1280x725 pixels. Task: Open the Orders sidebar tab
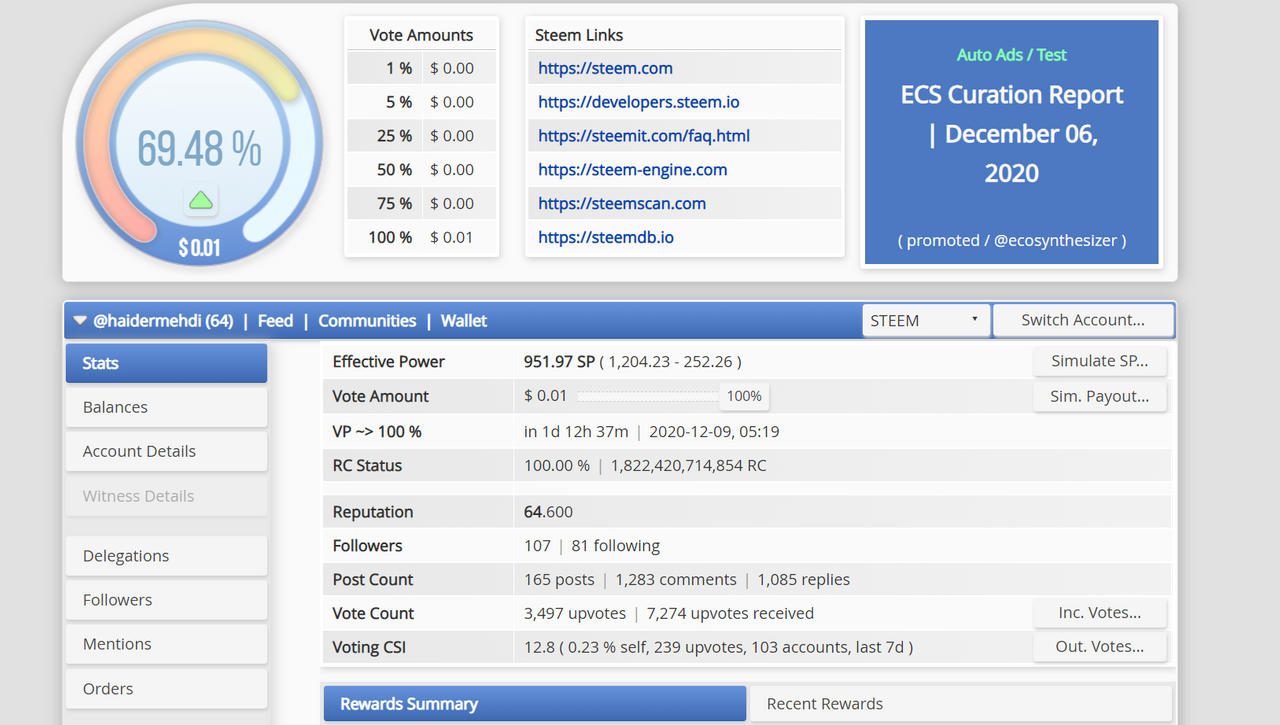tap(166, 689)
